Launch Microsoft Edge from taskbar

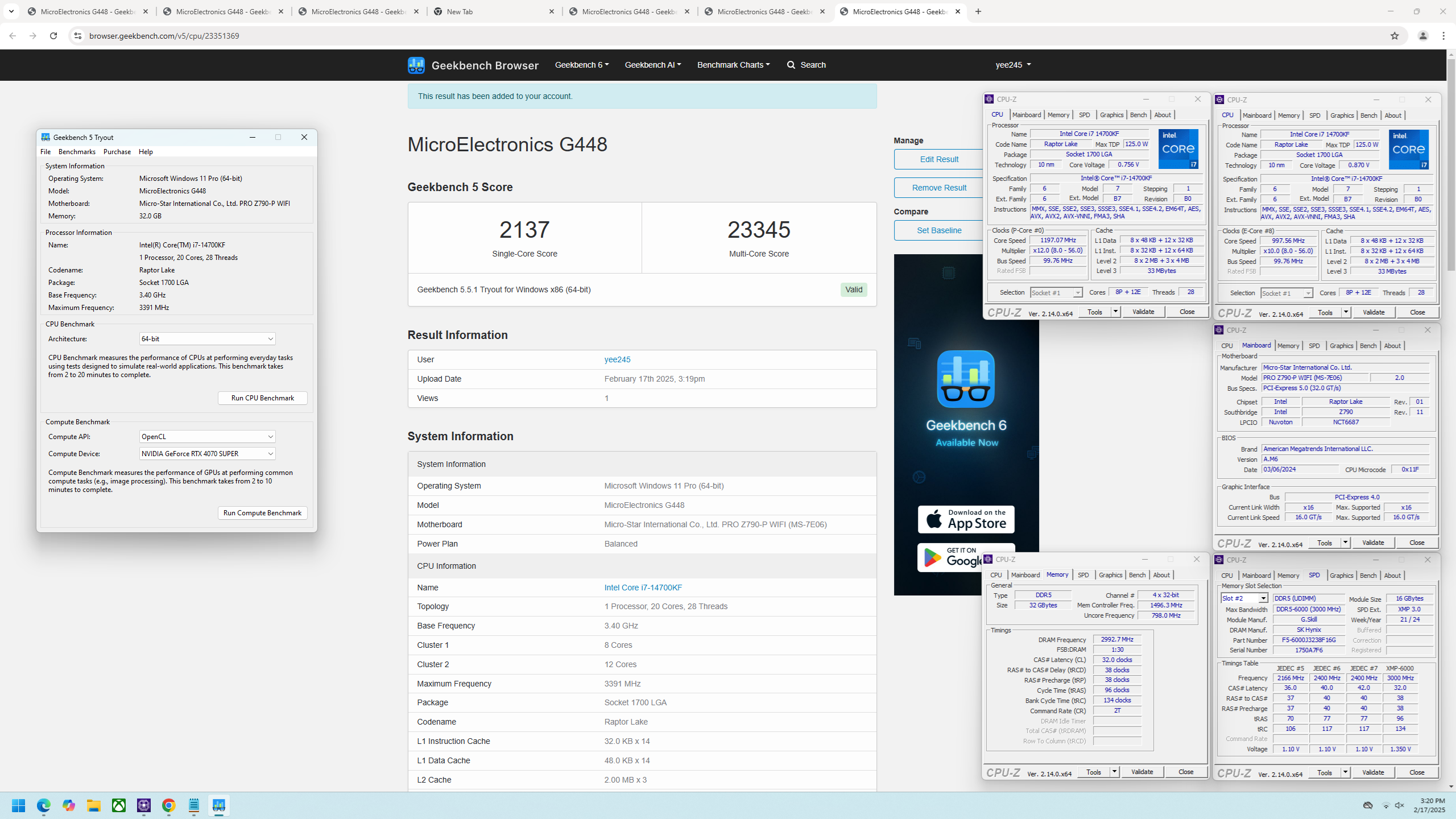(x=44, y=805)
